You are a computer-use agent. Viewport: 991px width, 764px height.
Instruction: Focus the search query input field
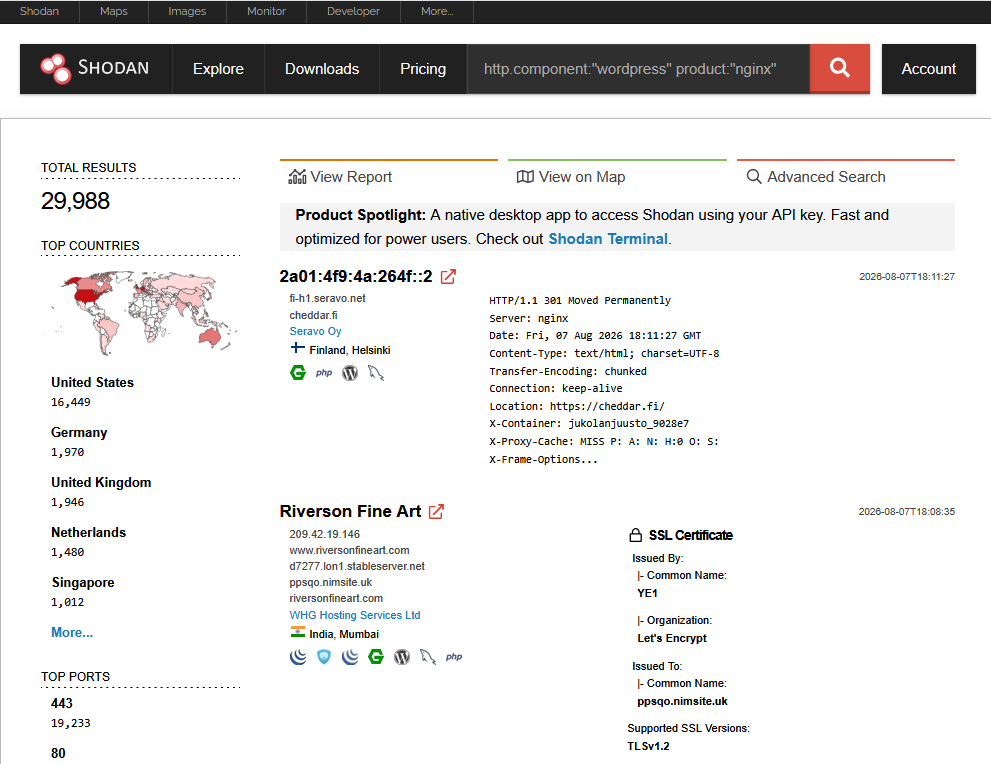tap(638, 69)
